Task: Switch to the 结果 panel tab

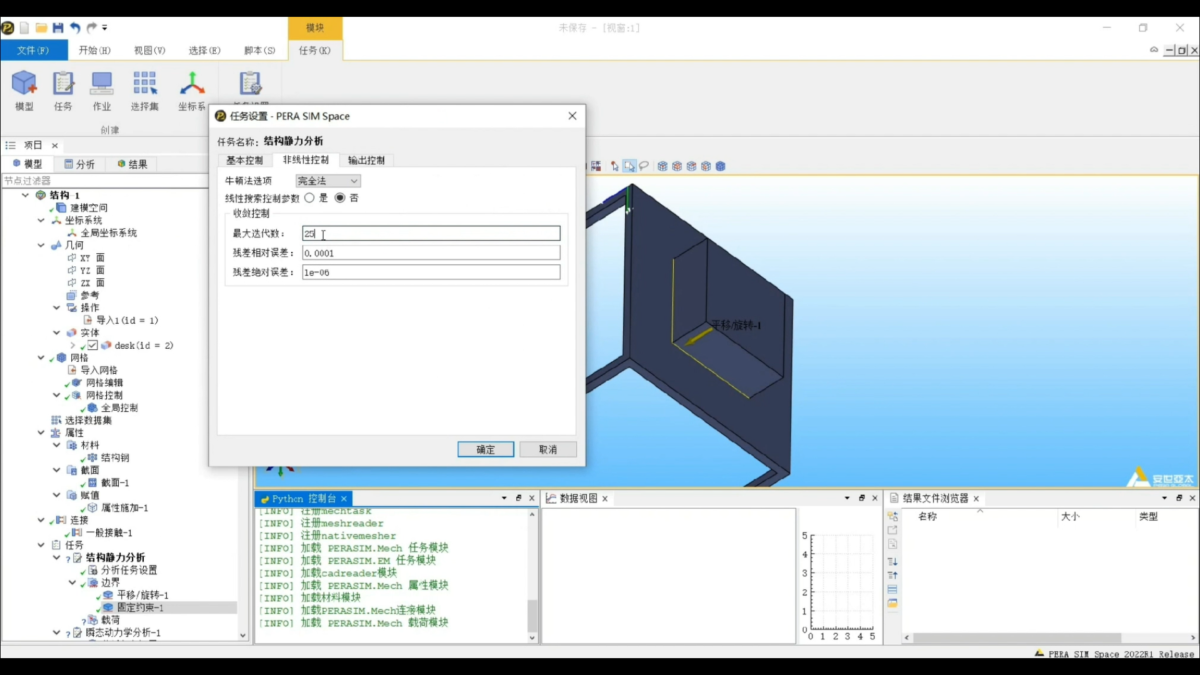Action: click(132, 164)
